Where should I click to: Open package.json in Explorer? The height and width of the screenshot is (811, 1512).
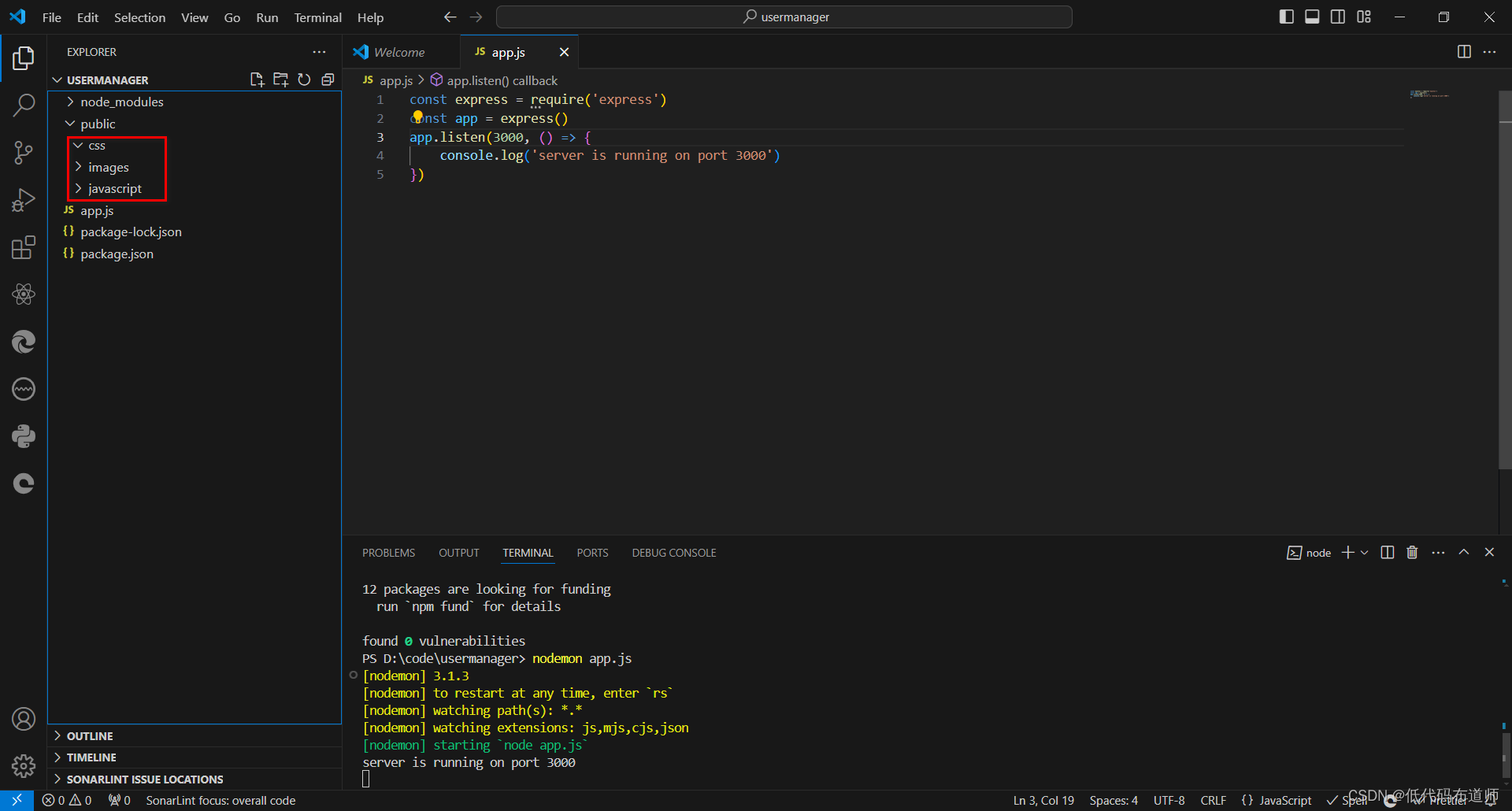pyautogui.click(x=194, y=254)
